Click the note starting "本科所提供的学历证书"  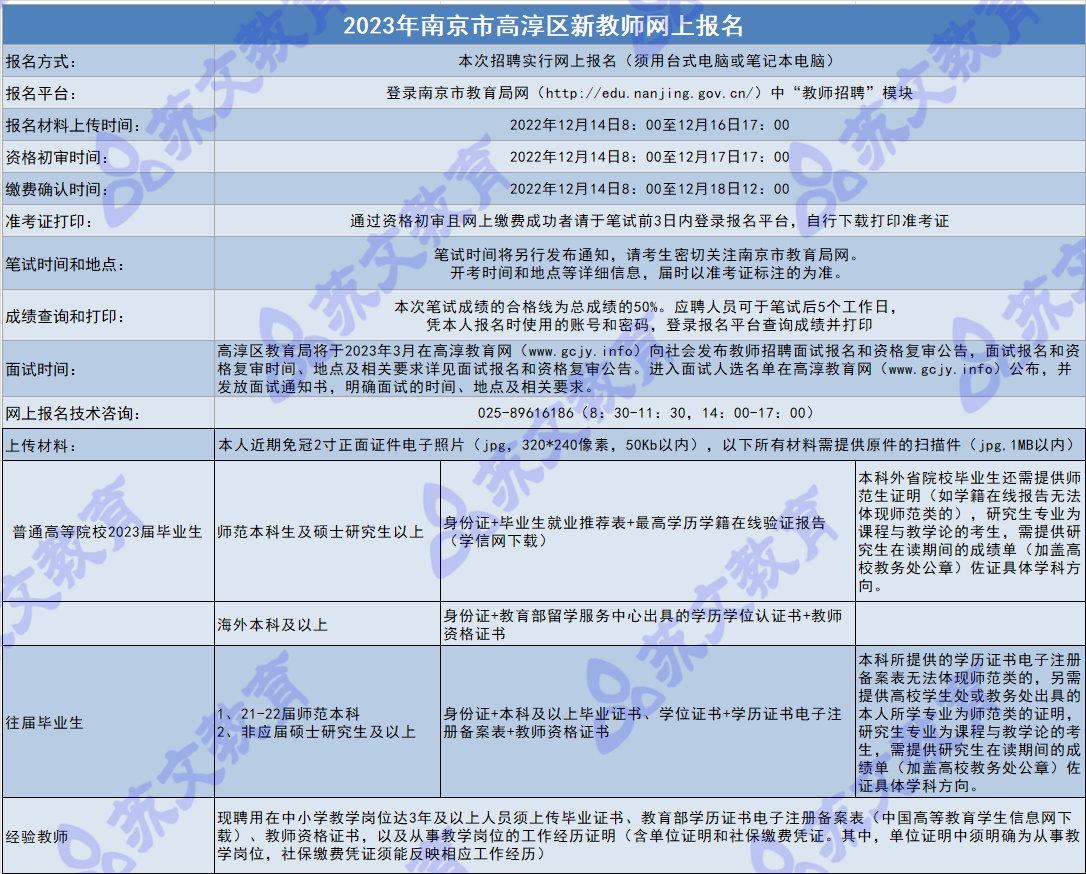(970, 722)
